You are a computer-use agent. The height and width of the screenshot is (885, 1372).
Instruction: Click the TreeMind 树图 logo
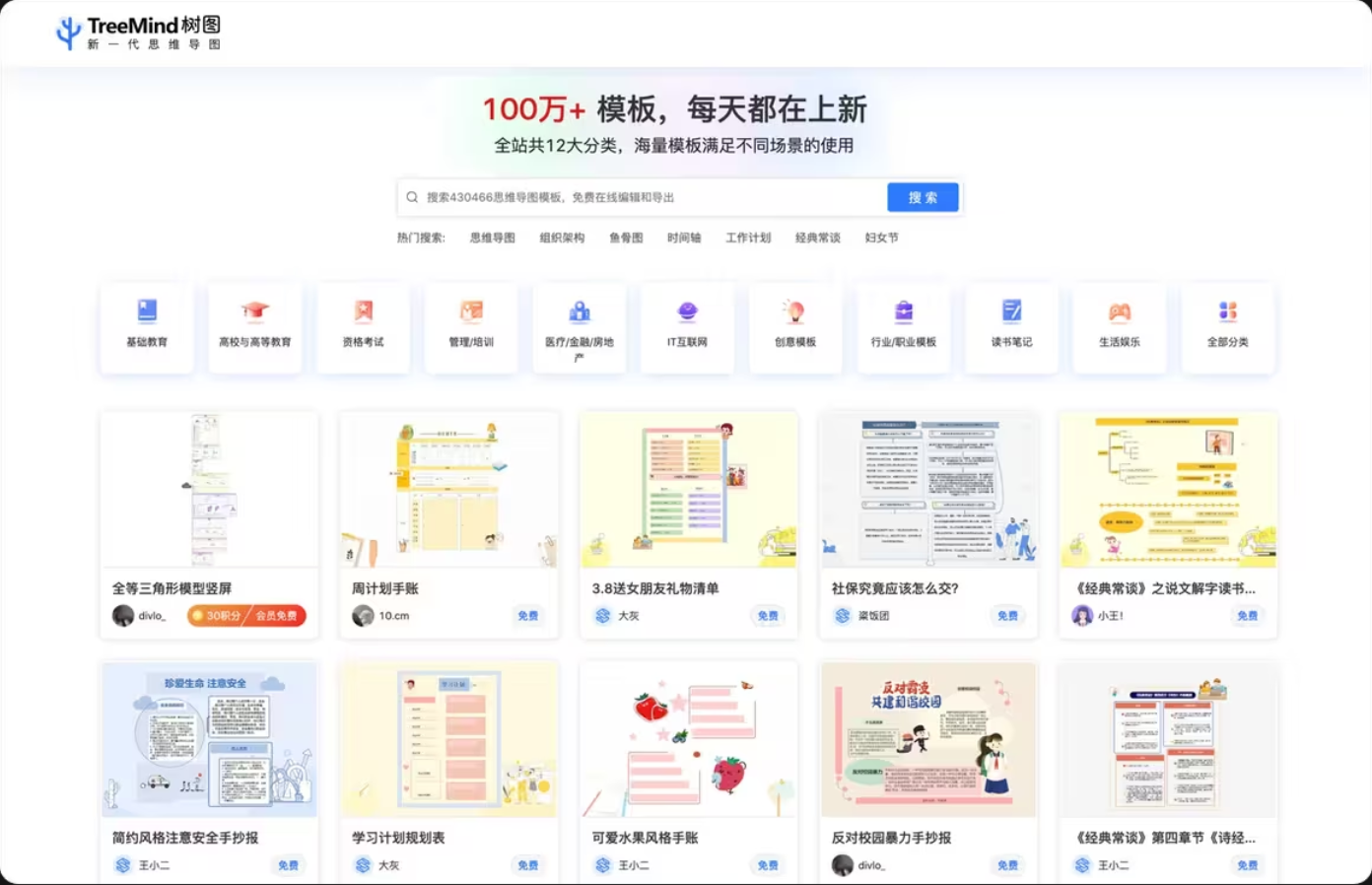pyautogui.click(x=137, y=32)
